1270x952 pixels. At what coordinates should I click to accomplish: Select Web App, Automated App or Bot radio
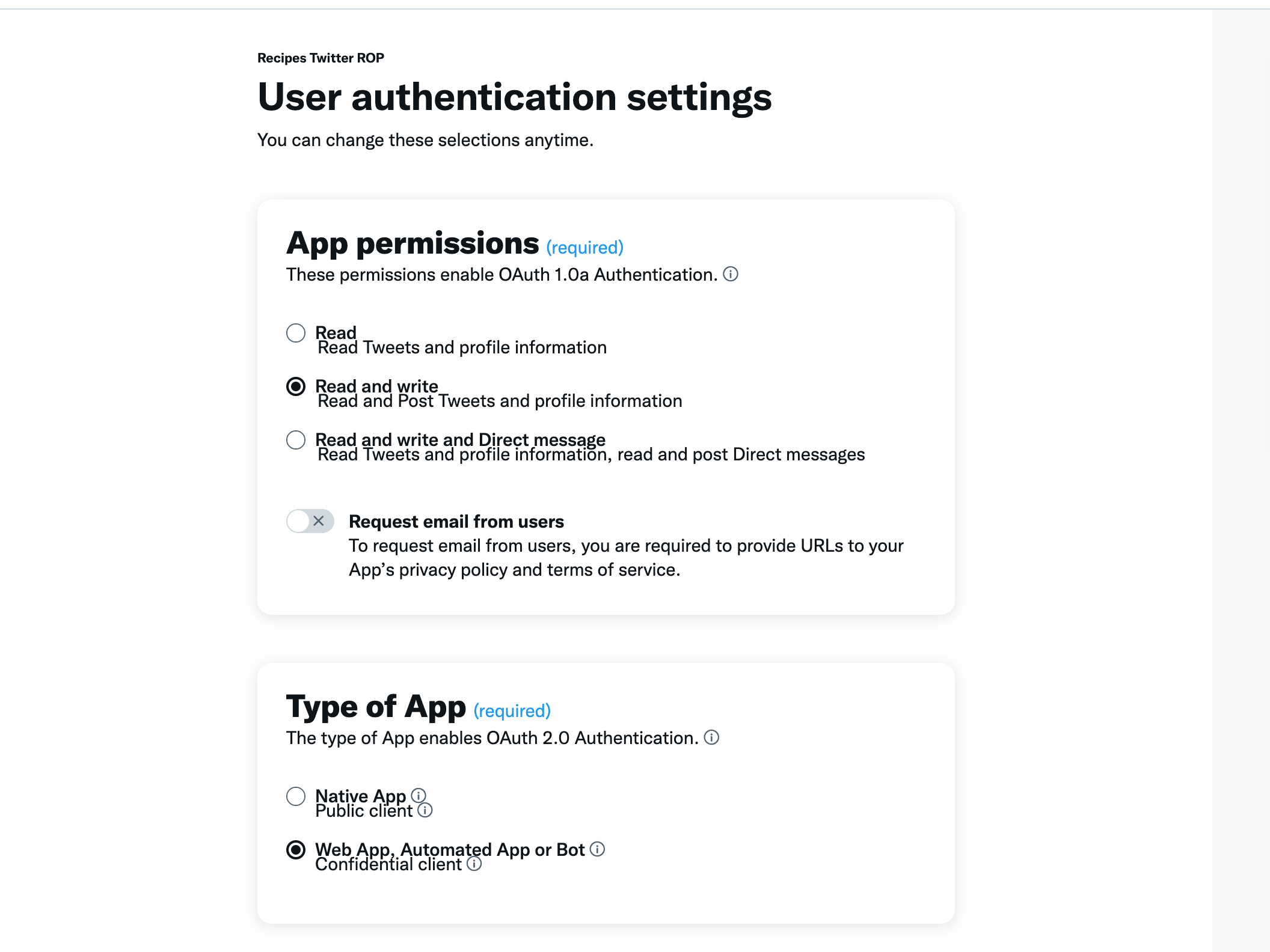pos(296,850)
